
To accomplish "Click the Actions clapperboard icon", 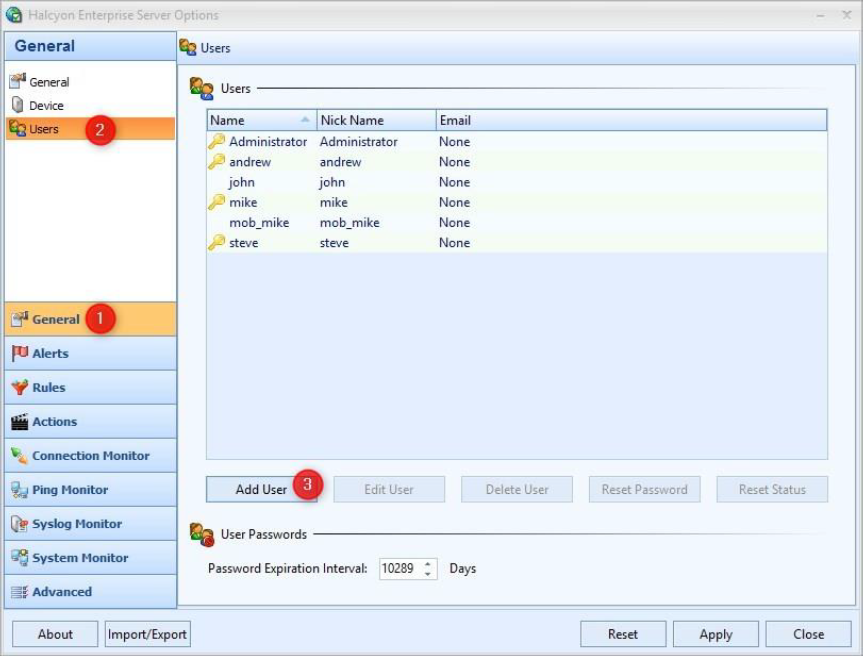I will (x=19, y=422).
